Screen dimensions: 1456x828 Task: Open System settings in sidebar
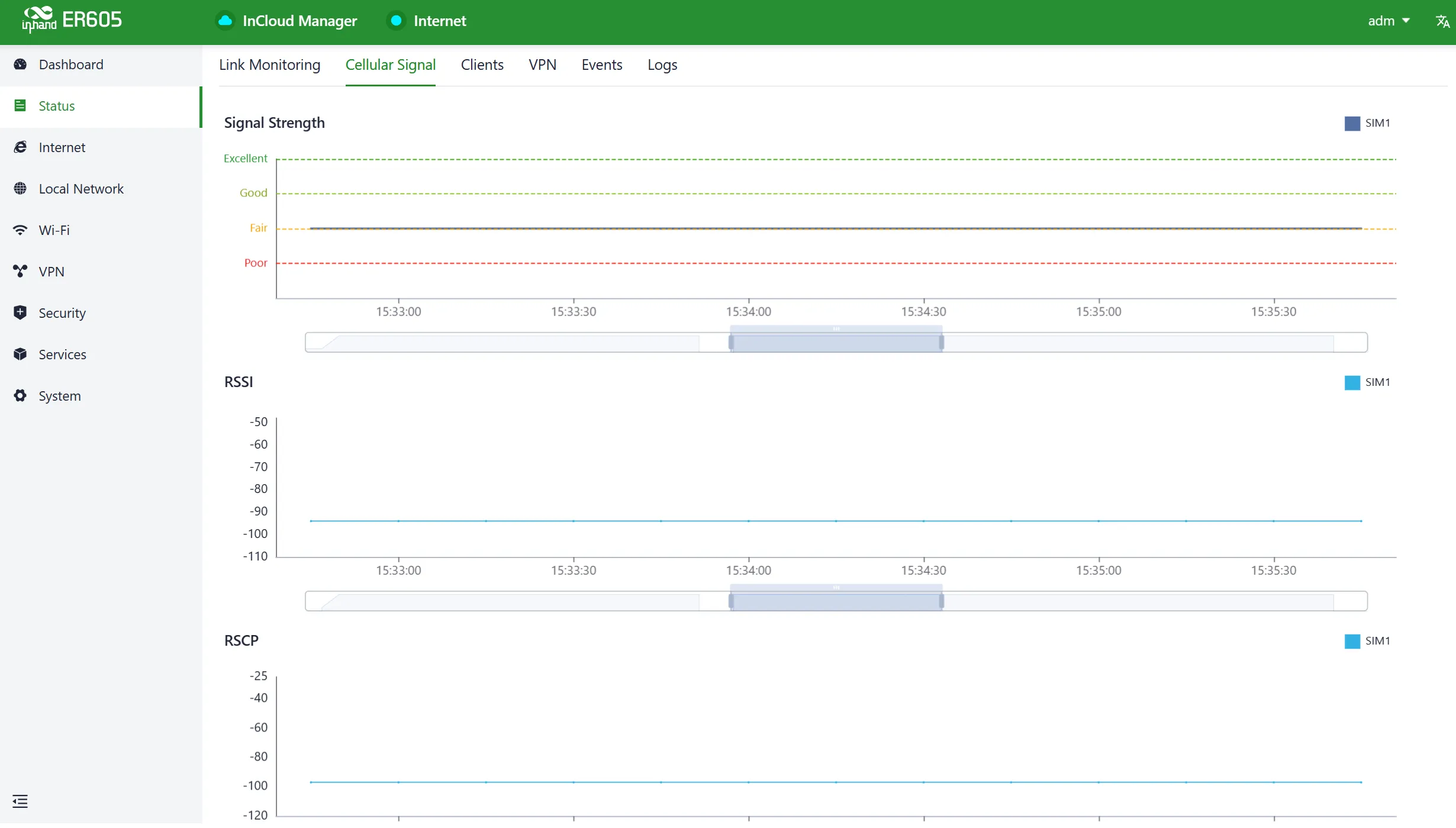point(101,396)
